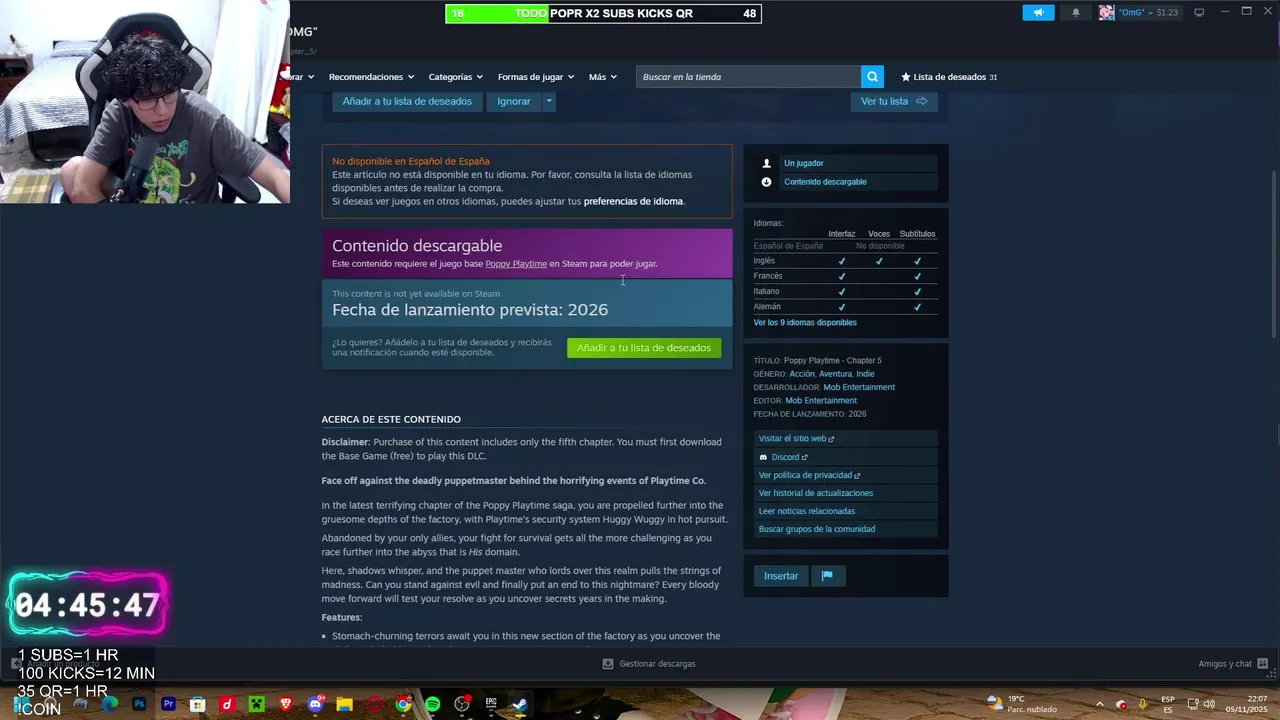Open Microsoft Edge from the taskbar
Image resolution: width=1280 pixels, height=720 pixels.
click(110, 704)
